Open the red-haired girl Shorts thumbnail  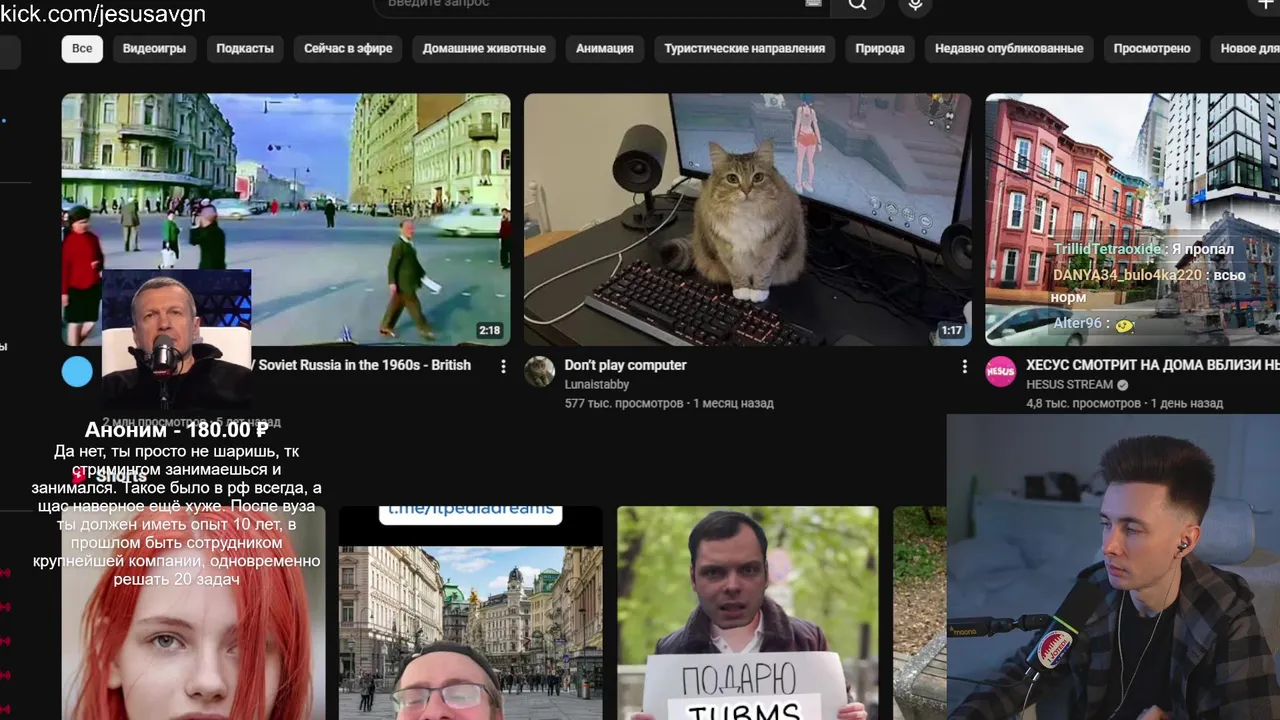click(193, 613)
